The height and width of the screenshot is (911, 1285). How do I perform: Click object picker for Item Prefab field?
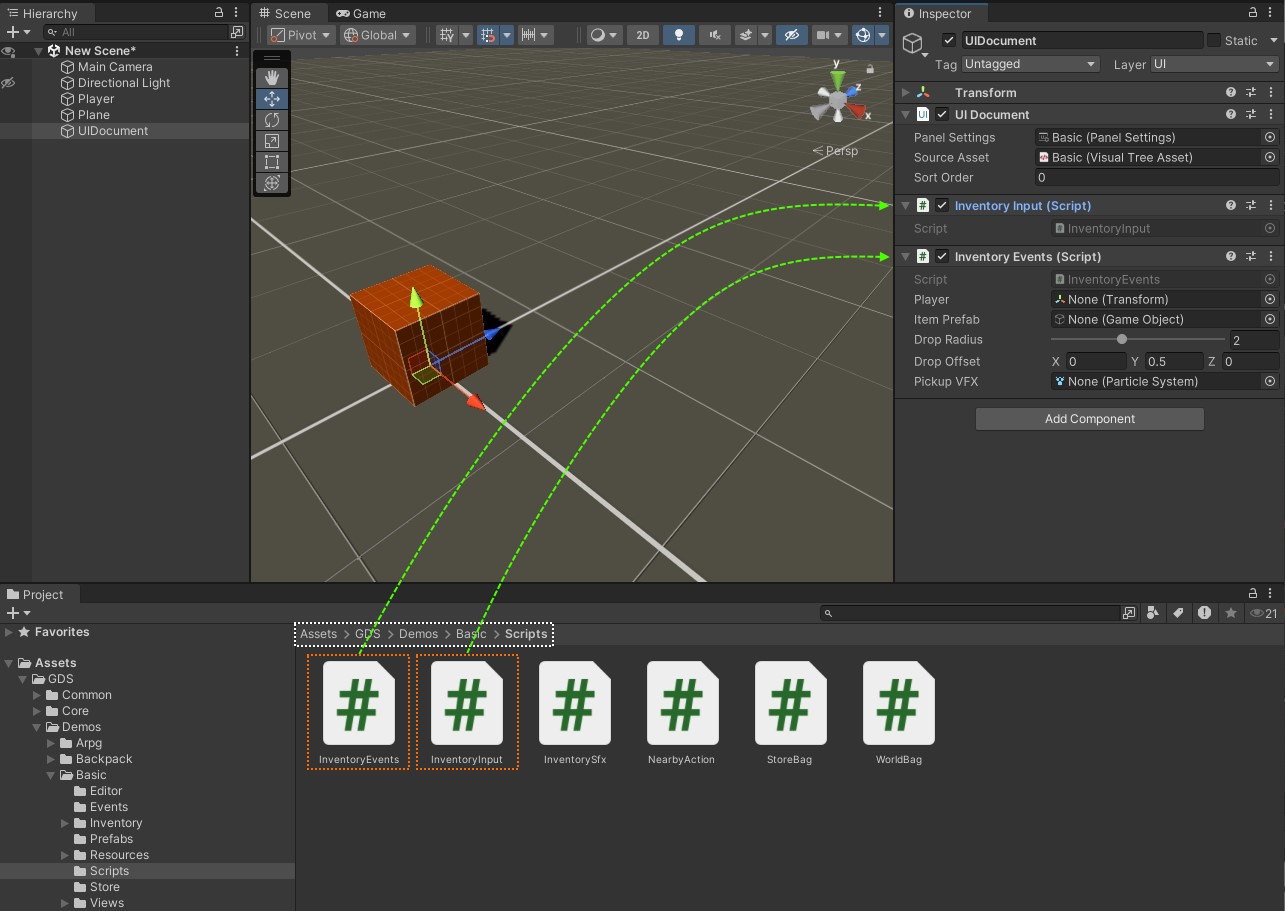(1269, 320)
